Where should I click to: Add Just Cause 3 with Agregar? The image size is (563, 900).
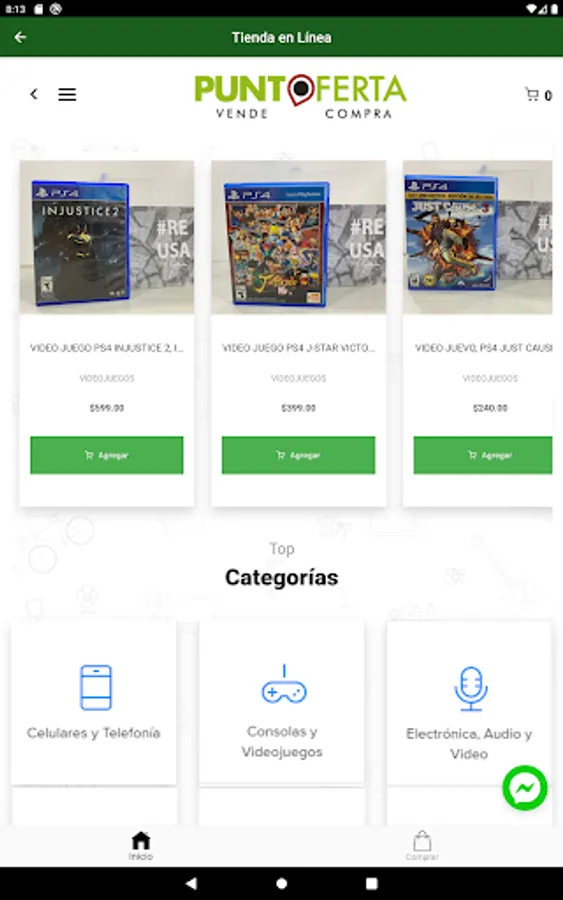tap(483, 455)
